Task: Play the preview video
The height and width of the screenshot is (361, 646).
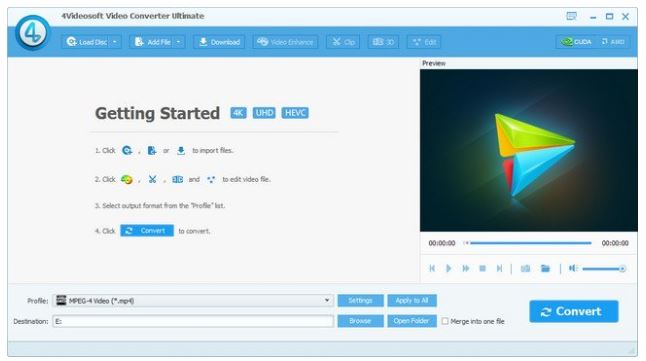Action: coord(449,269)
